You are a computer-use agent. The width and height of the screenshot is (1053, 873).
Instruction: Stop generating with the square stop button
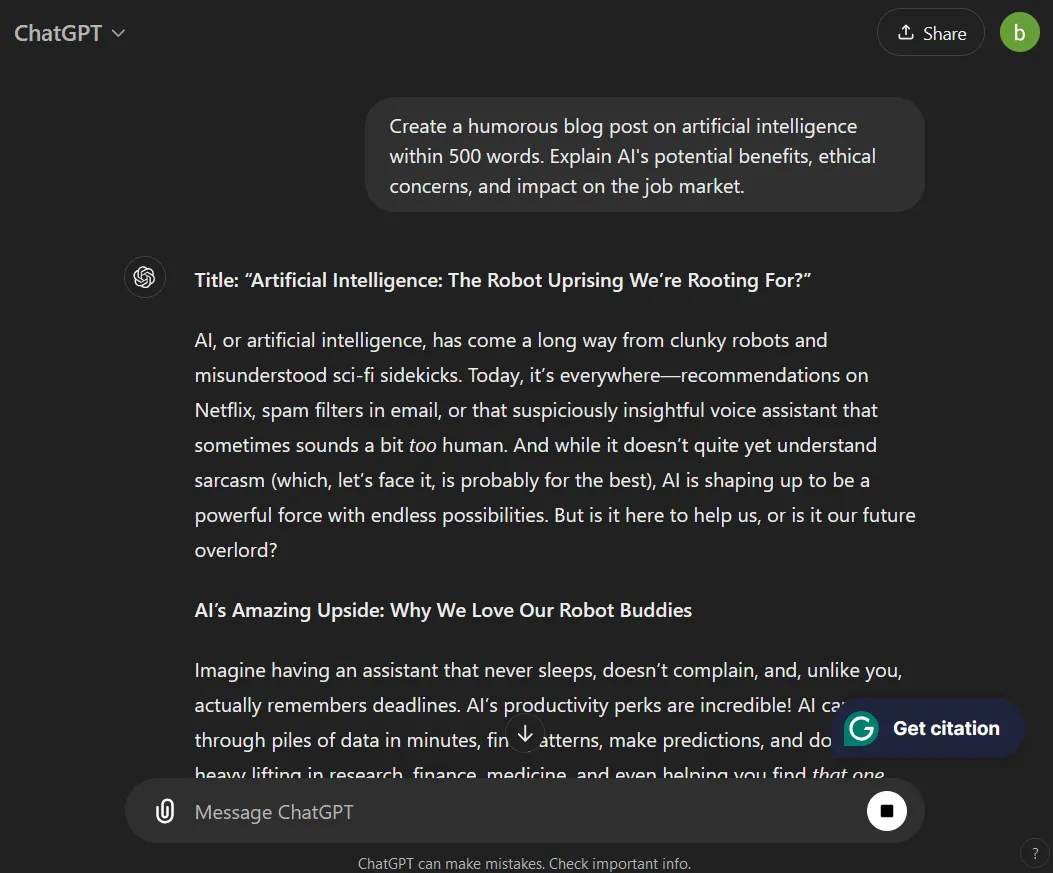coord(886,811)
